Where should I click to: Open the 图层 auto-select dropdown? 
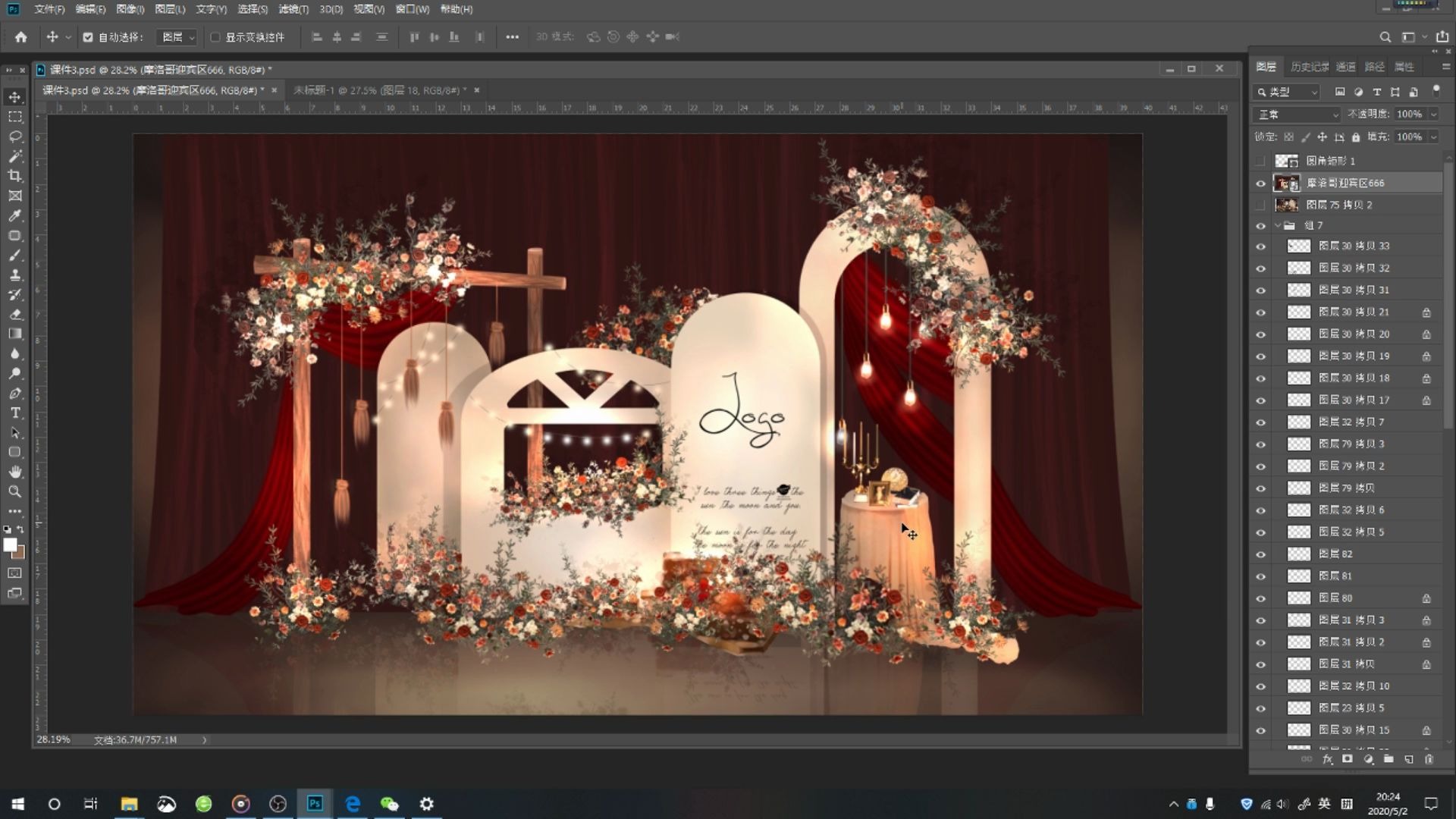point(177,36)
